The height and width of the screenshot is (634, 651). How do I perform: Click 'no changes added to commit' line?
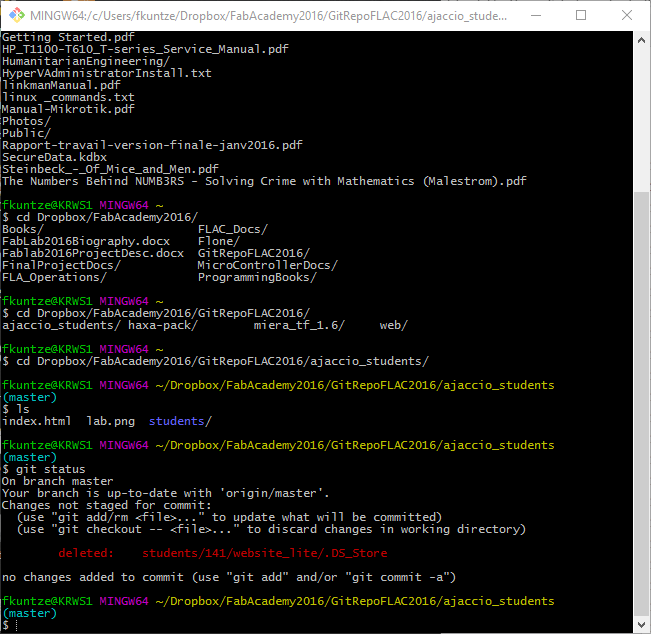pyautogui.click(x=229, y=577)
